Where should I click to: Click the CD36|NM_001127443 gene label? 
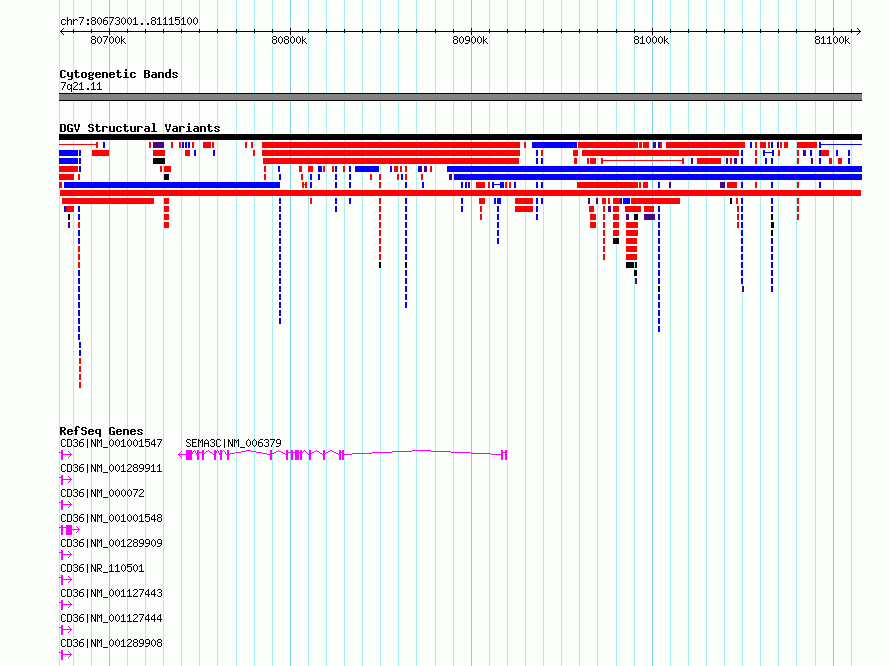(x=111, y=593)
